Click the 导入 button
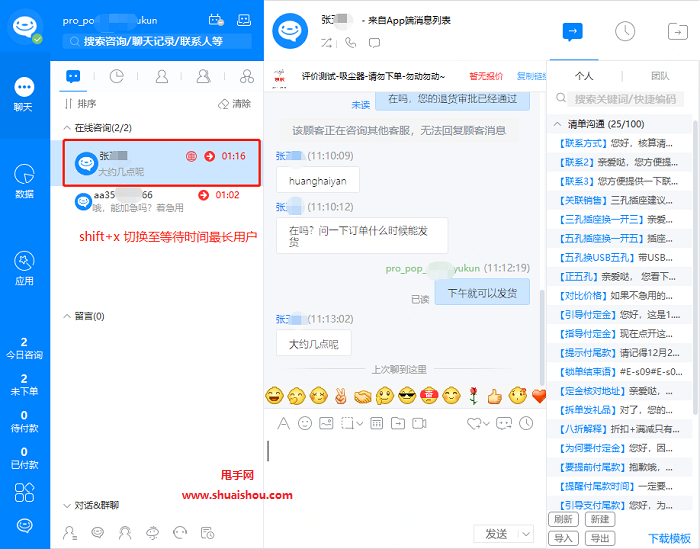The height and width of the screenshot is (549, 700). [563, 538]
